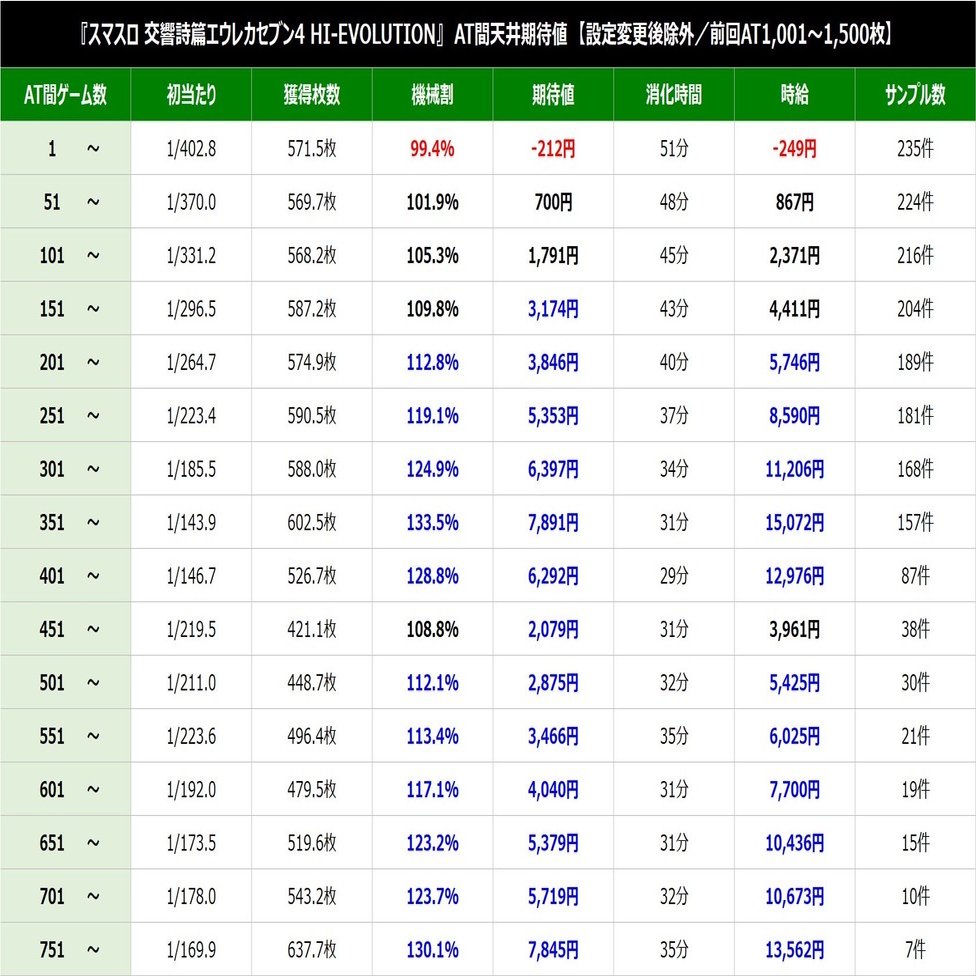
Task: Click the 5,353円 expected value cell
Action: click(x=553, y=415)
